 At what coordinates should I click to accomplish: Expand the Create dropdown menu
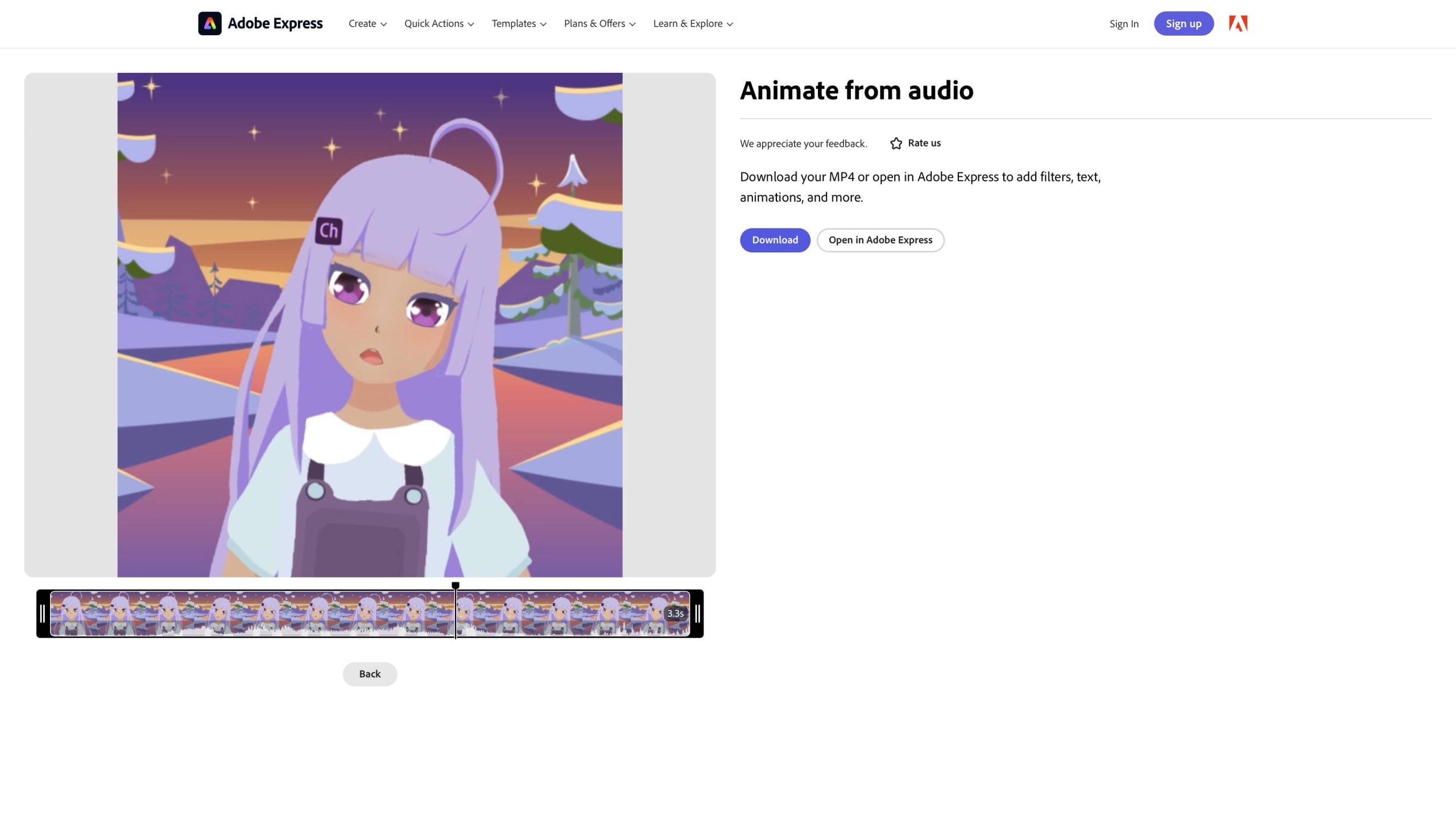point(367,23)
